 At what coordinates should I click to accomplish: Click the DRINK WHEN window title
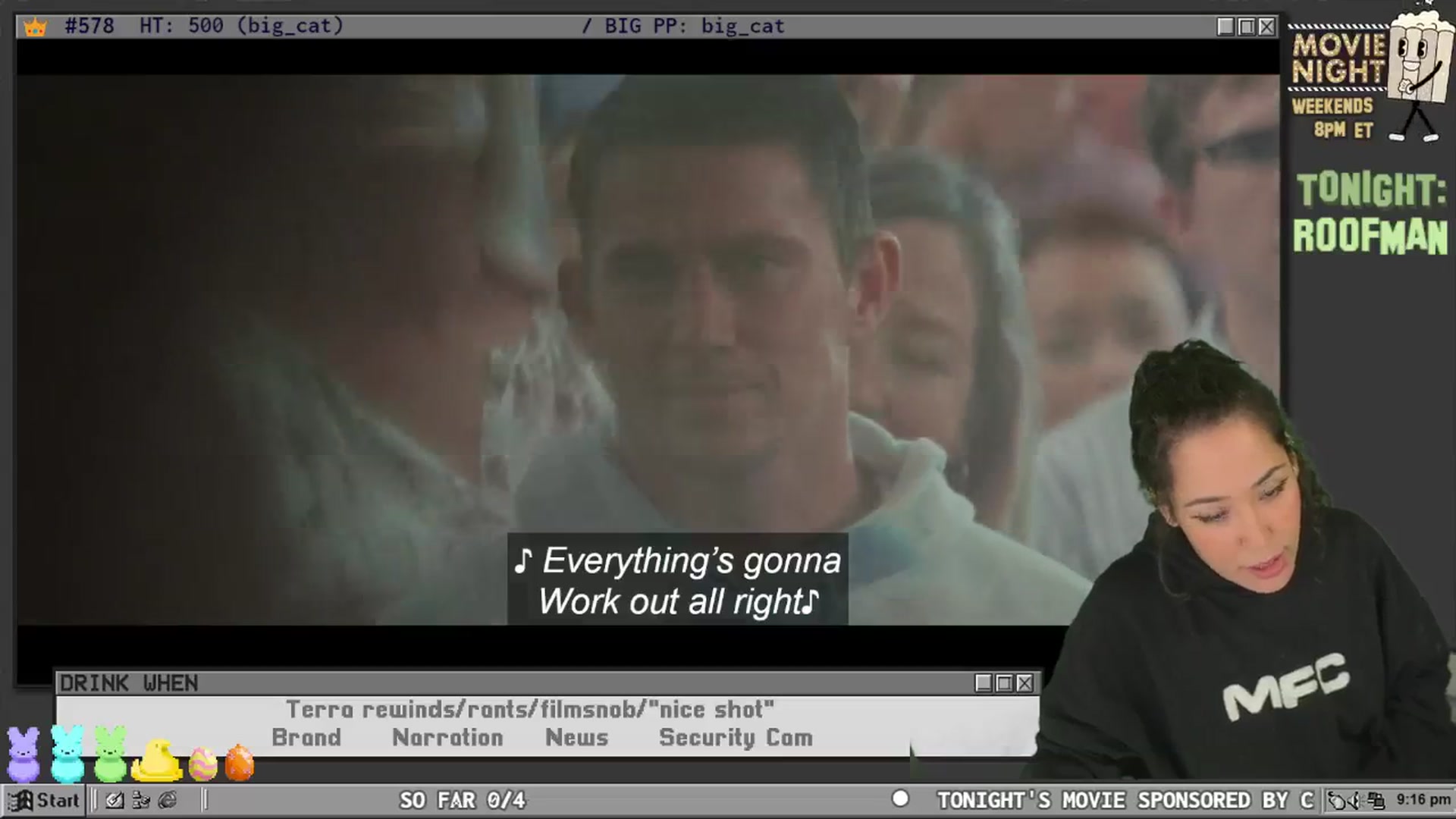click(x=129, y=683)
